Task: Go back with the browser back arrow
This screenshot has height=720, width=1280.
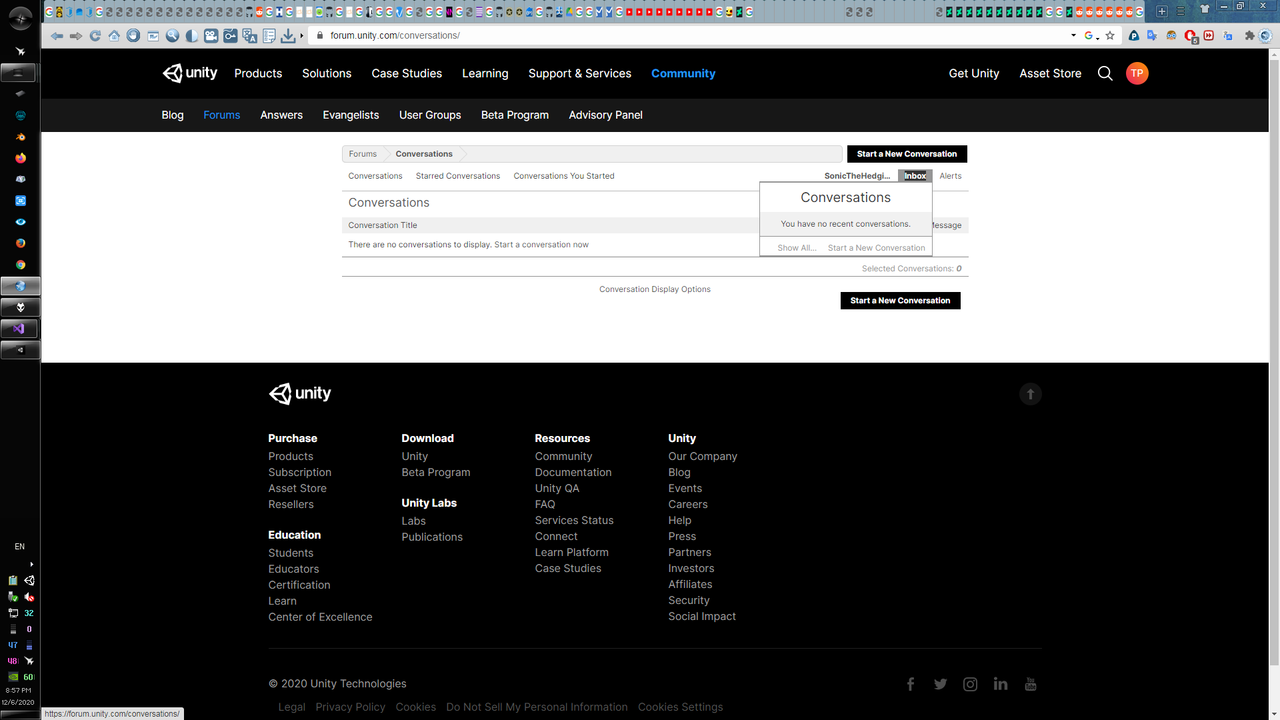Action: (57, 35)
